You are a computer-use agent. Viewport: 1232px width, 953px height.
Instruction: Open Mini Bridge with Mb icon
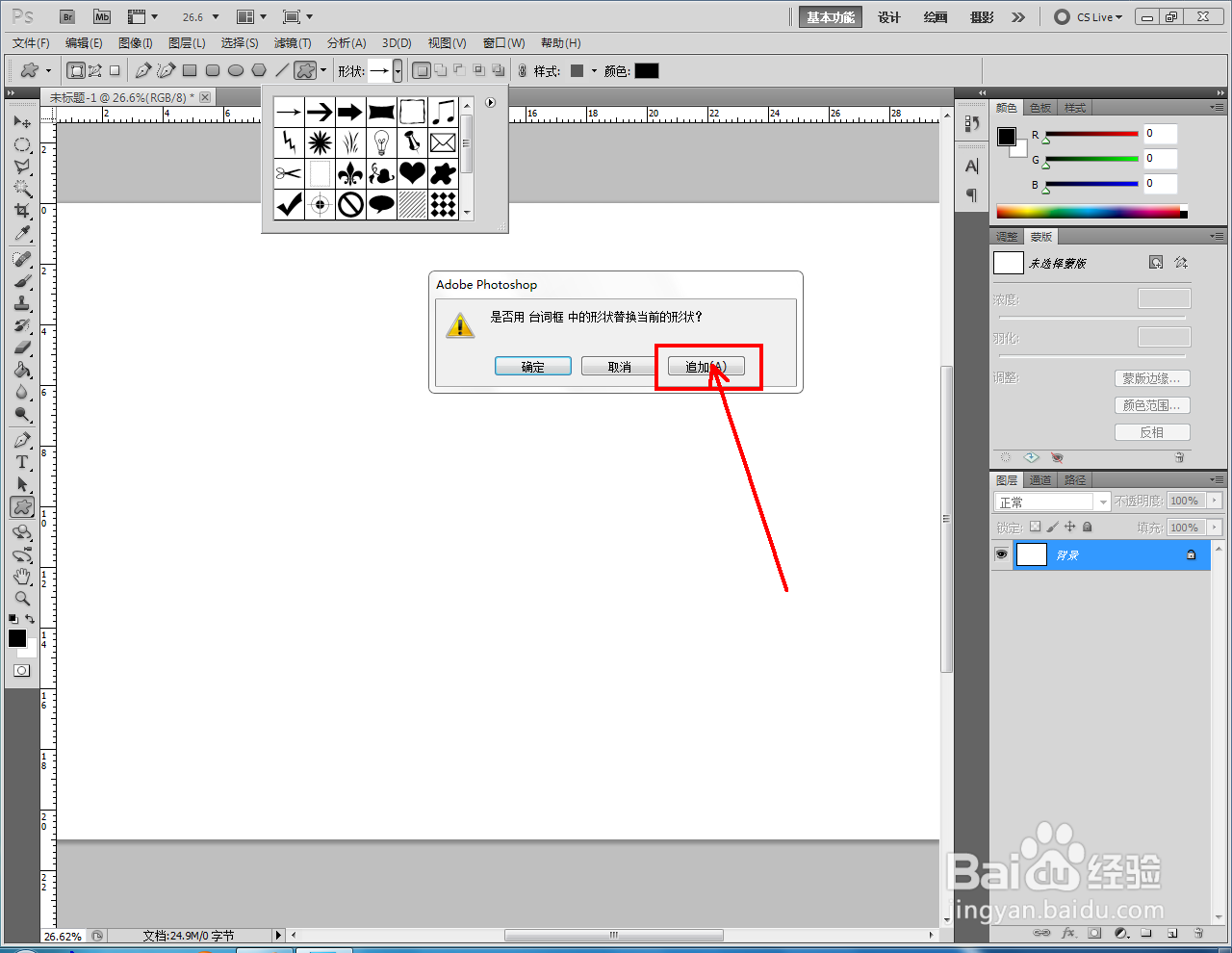pos(102,16)
